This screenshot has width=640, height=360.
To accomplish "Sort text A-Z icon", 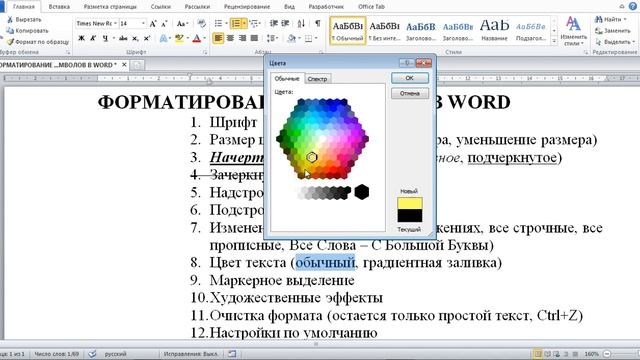I will [x=301, y=24].
